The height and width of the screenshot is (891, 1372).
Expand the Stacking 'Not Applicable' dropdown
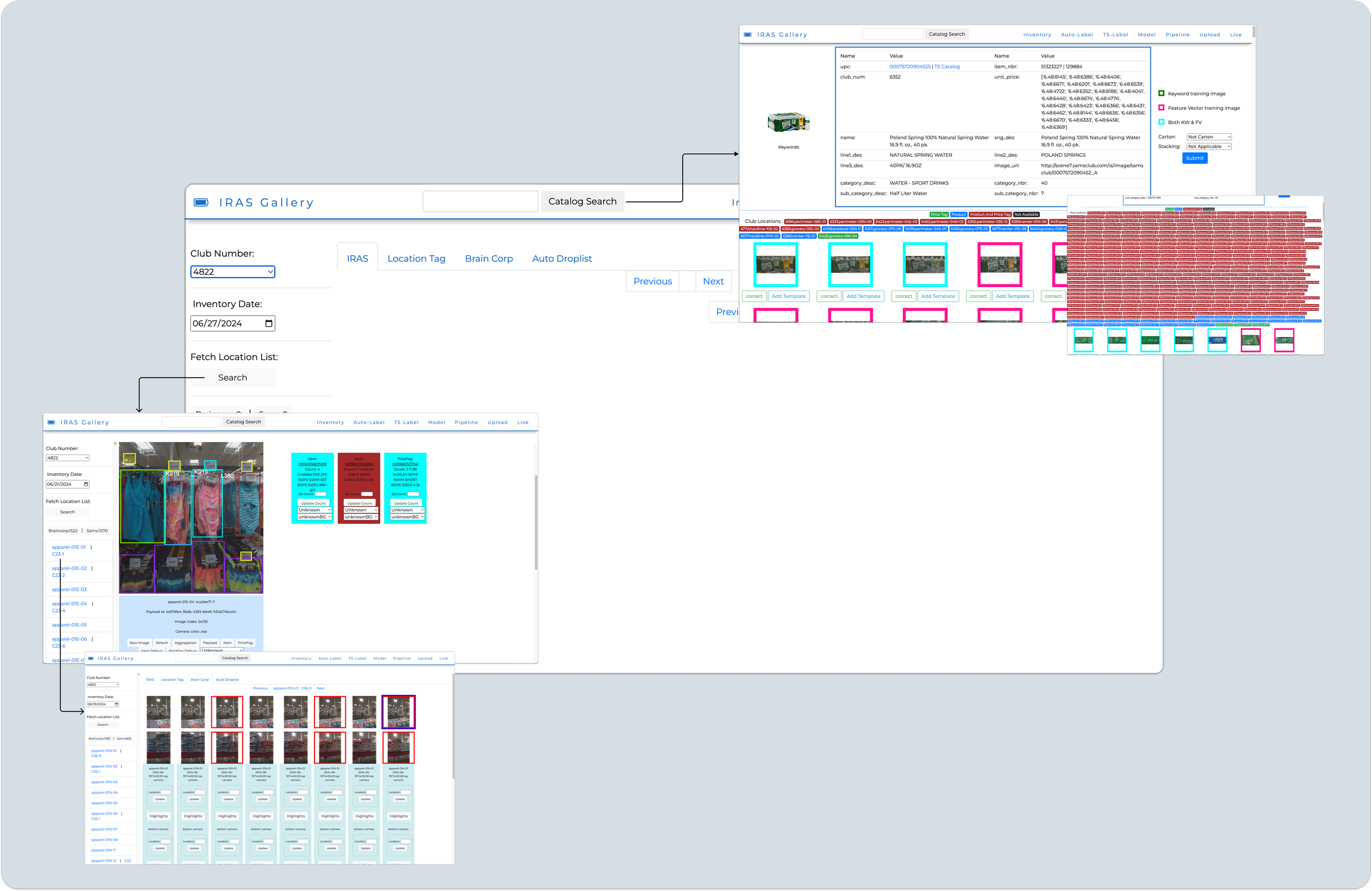[1208, 147]
